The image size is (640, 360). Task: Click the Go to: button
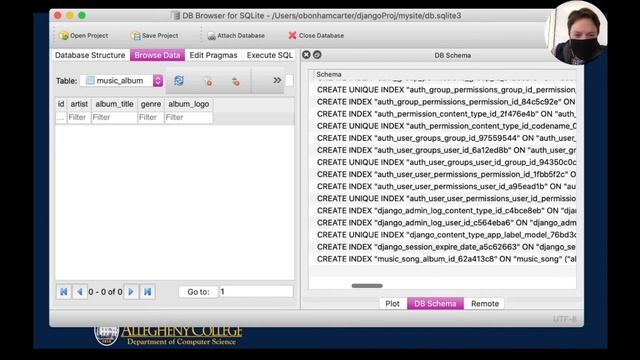(198, 292)
